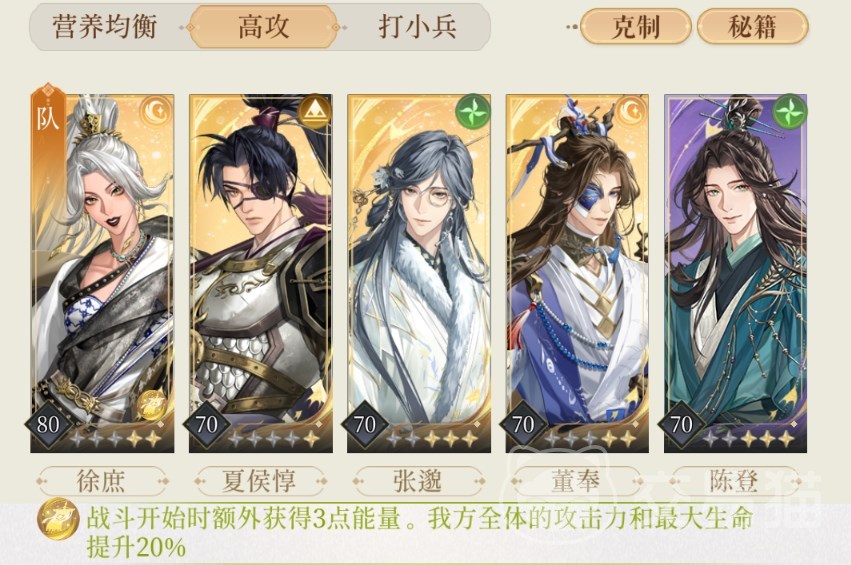Click the moon element icon on 董奉 card
The width and height of the screenshot is (851, 565).
[631, 112]
